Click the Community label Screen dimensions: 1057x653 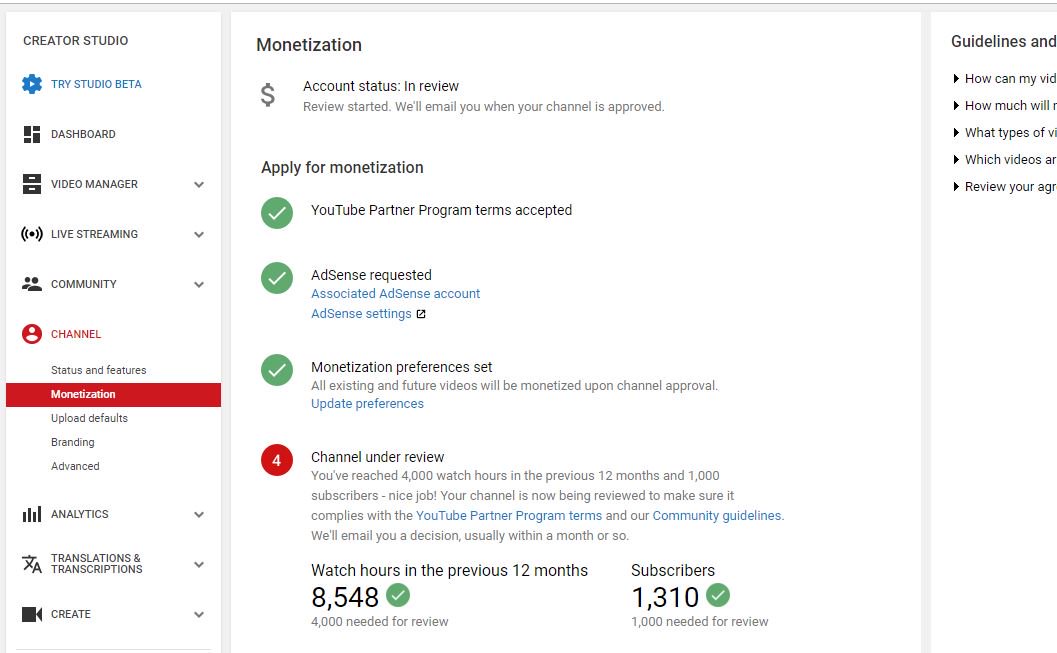click(84, 284)
